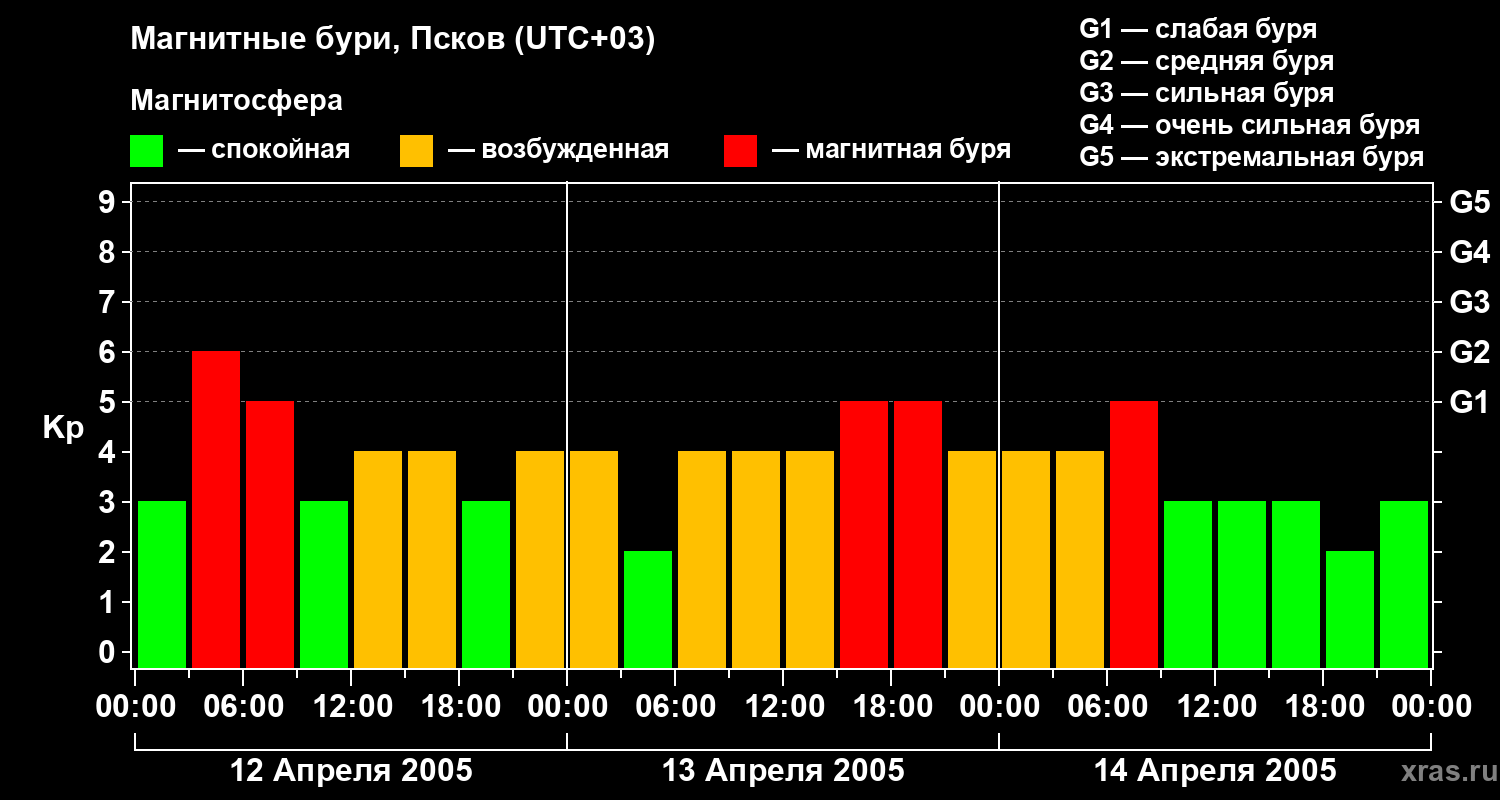Click the 'G1' label on the right axis

1469,402
